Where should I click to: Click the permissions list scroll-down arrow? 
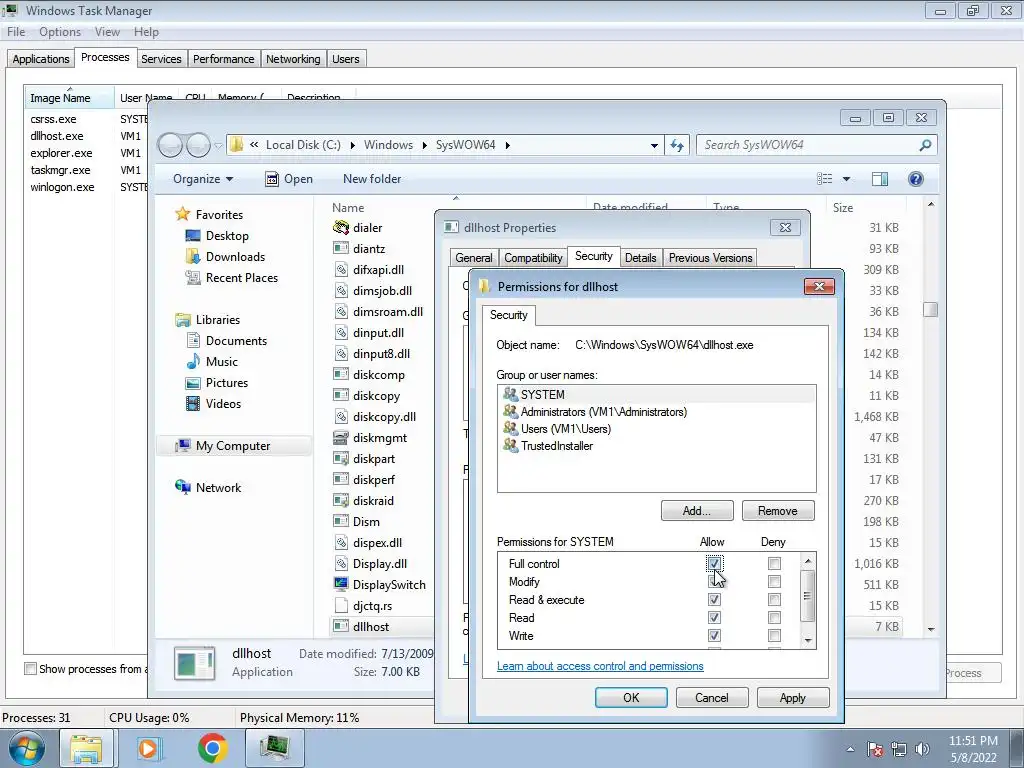pos(808,641)
